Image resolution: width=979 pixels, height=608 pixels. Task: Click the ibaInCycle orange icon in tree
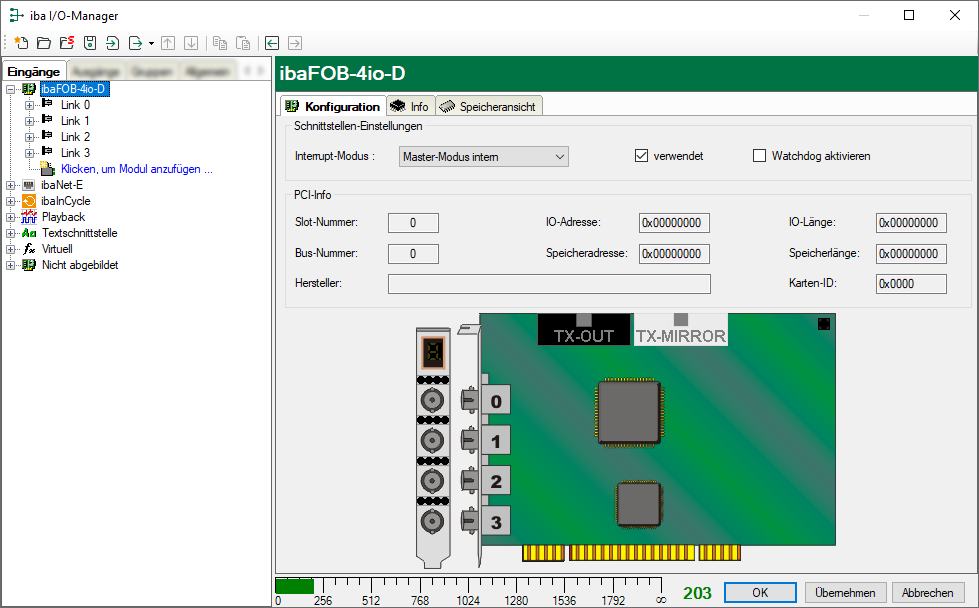pyautogui.click(x=29, y=201)
